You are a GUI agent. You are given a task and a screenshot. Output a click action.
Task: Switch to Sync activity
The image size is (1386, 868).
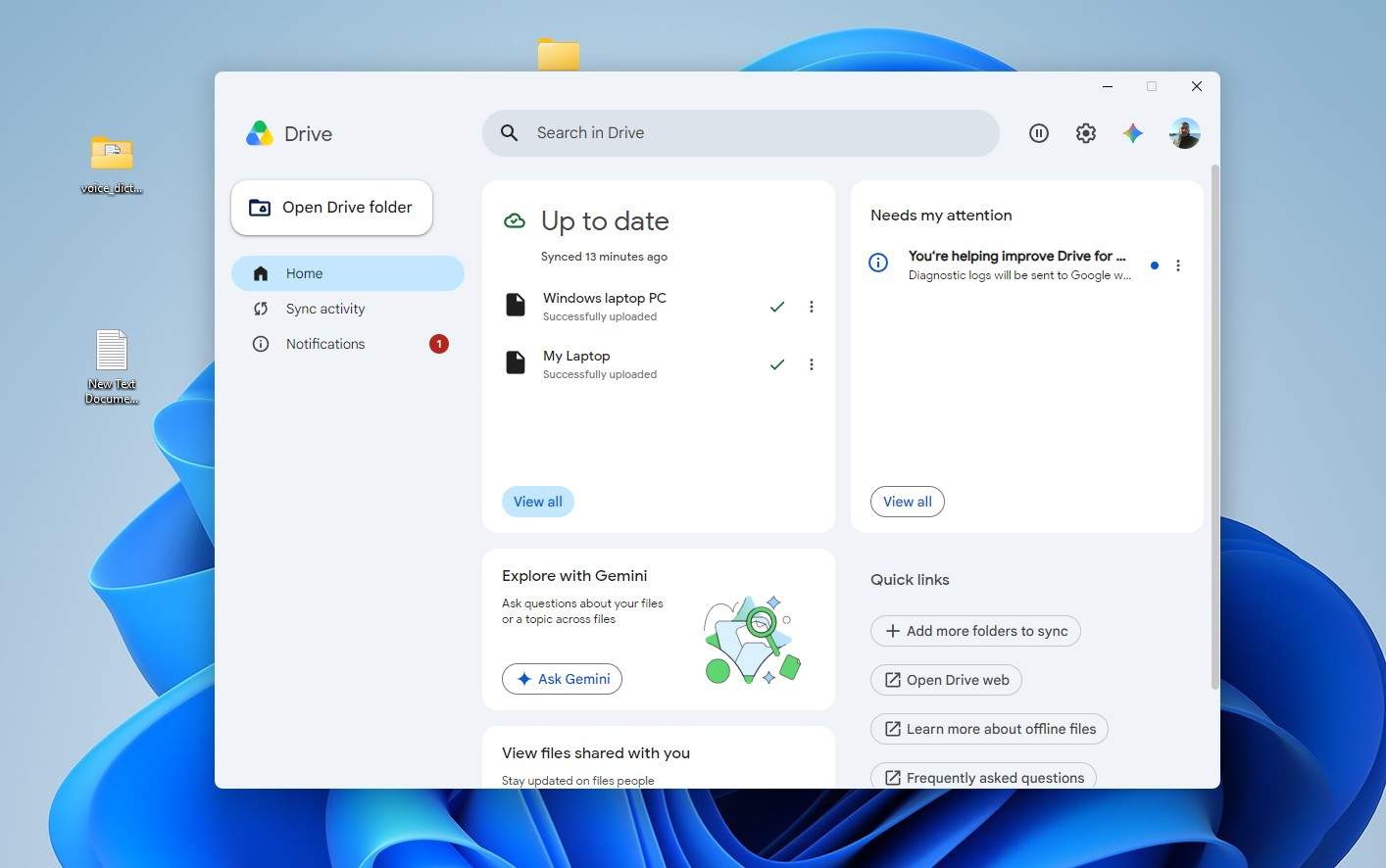(348, 309)
